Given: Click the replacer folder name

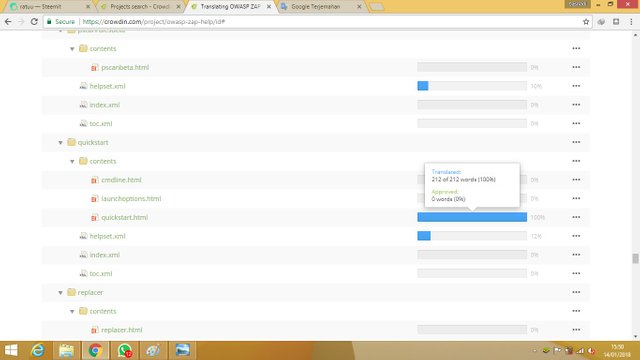Looking at the screenshot, I should click(x=90, y=293).
